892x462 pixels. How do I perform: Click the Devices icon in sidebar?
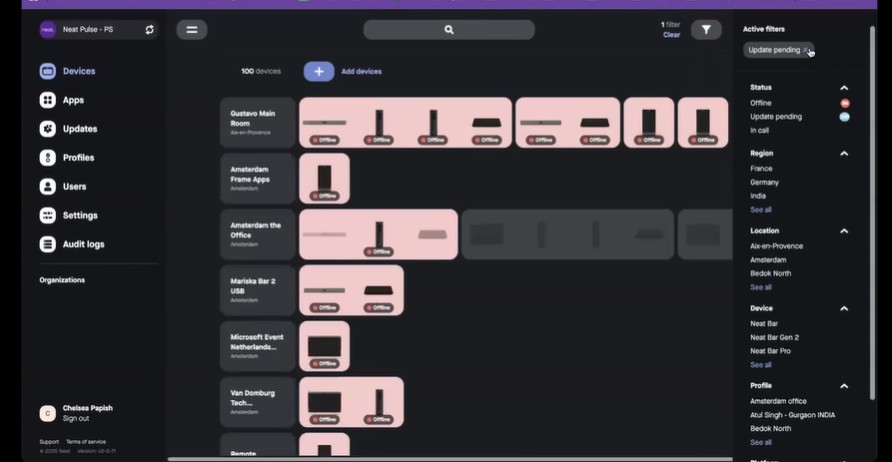point(47,71)
